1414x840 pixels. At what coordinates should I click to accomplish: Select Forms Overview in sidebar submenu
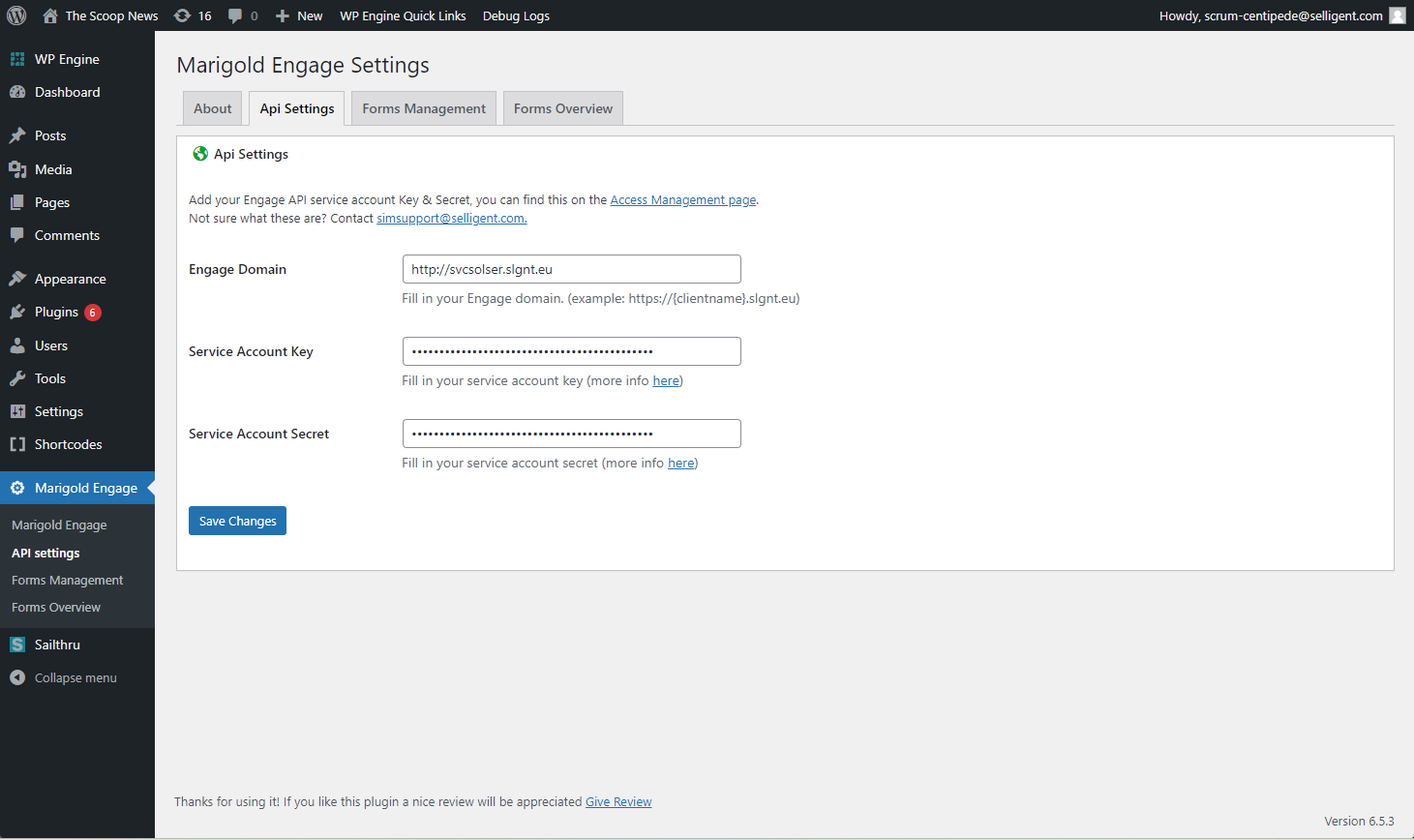point(56,608)
